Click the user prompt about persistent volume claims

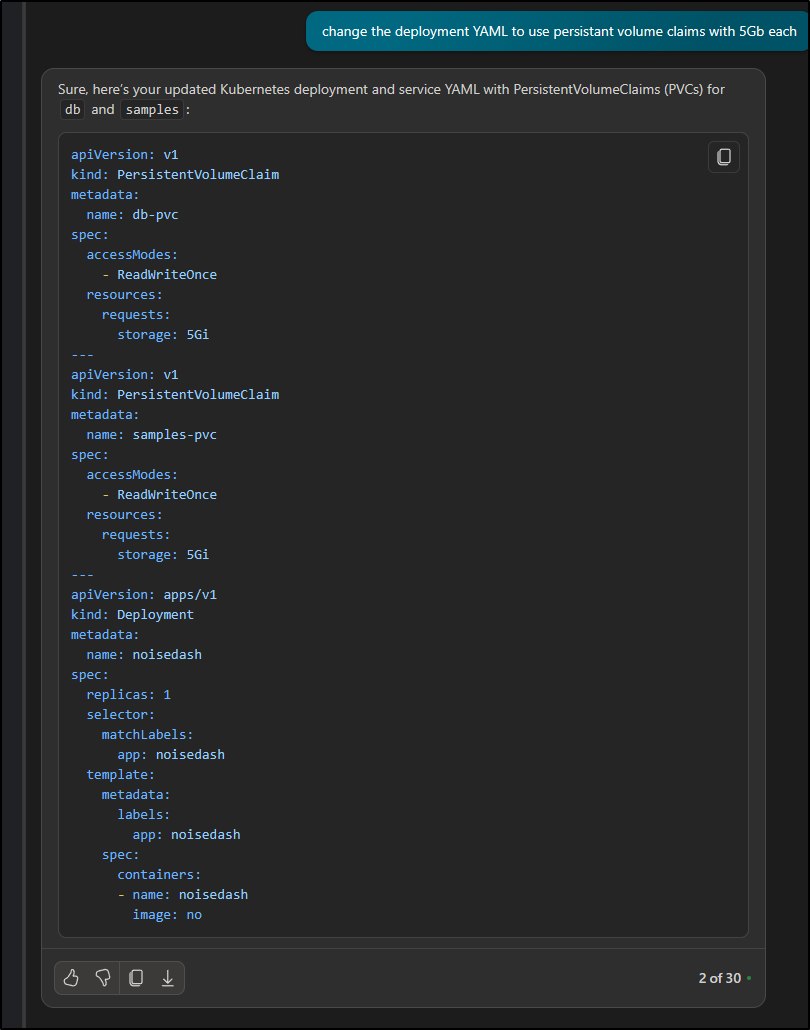pyautogui.click(x=558, y=32)
